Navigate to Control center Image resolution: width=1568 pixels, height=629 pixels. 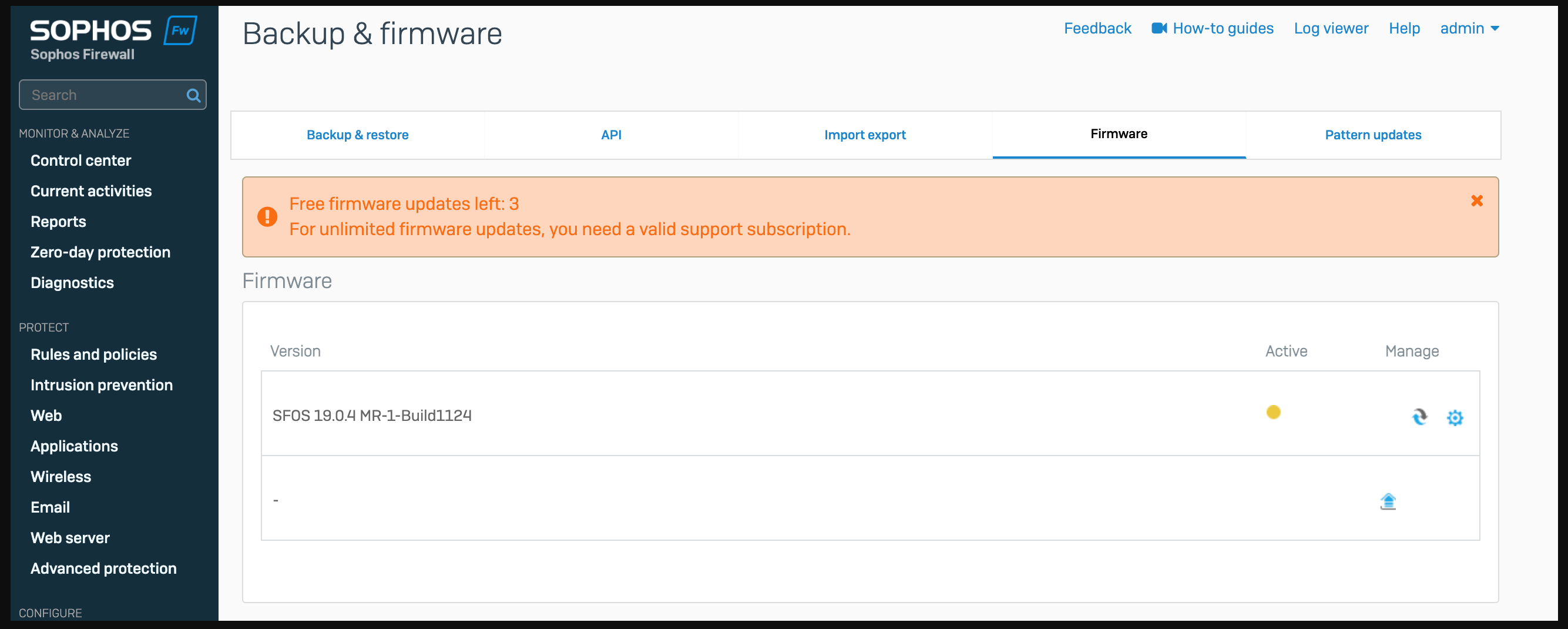point(81,160)
